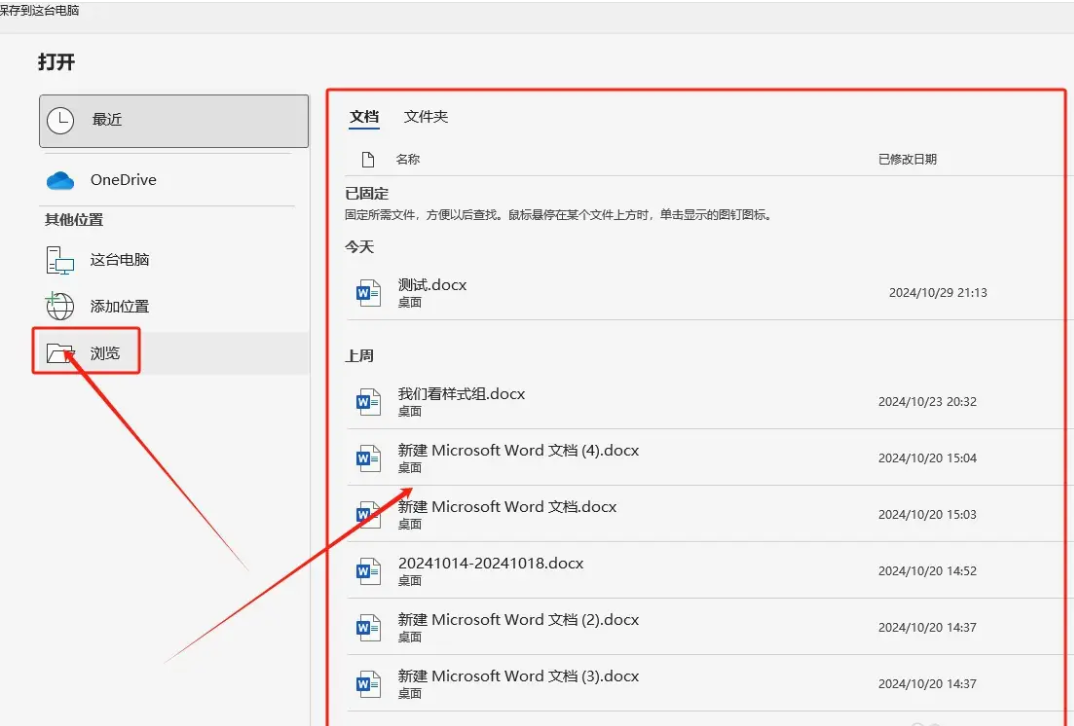Image resolution: width=1074 pixels, height=726 pixels.
Task: Click the Word icon beside 测试.docx
Action: coord(368,292)
